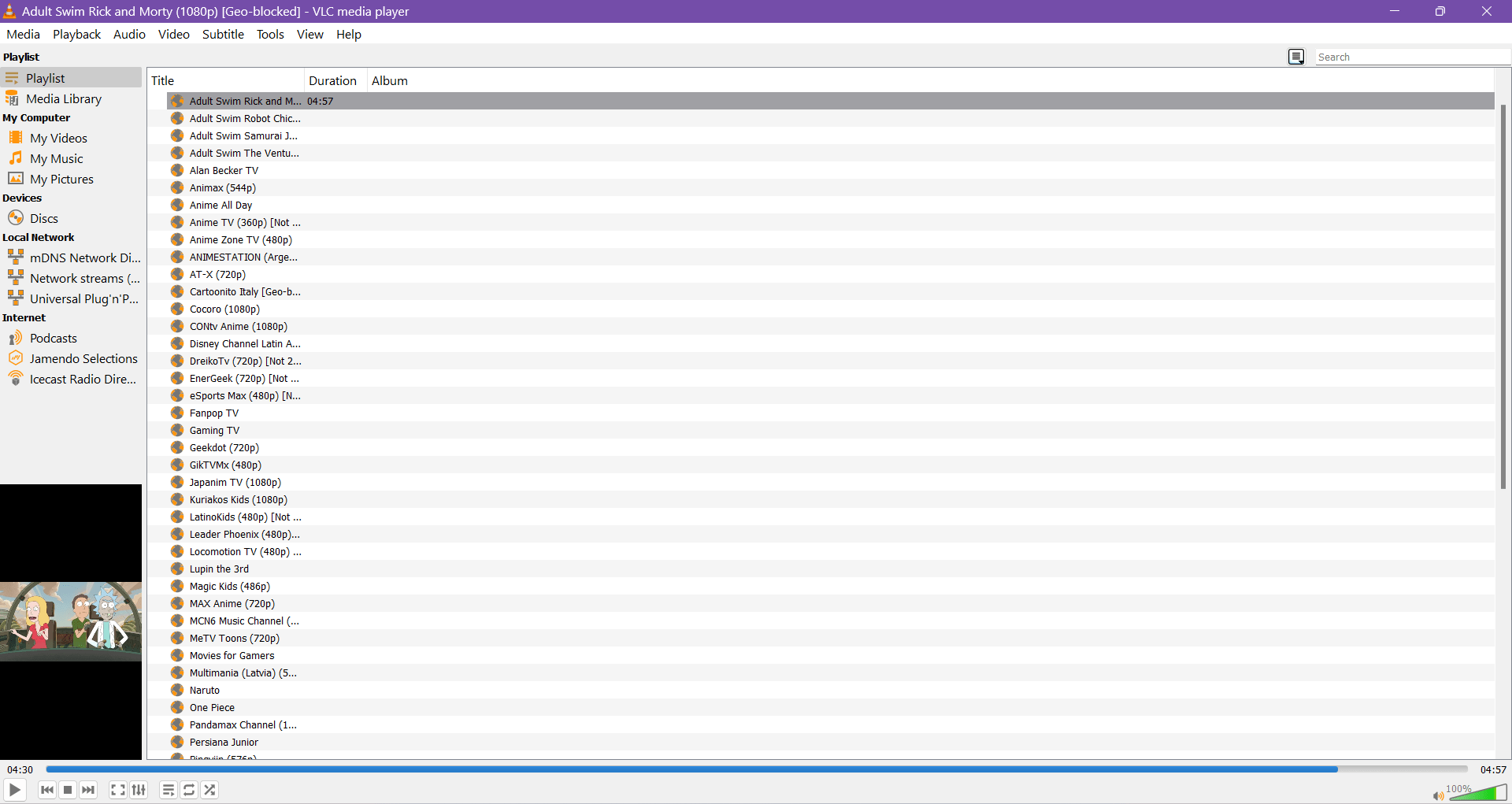Toggle the remaining time label 04:57
The image size is (1512, 804).
point(1493,769)
